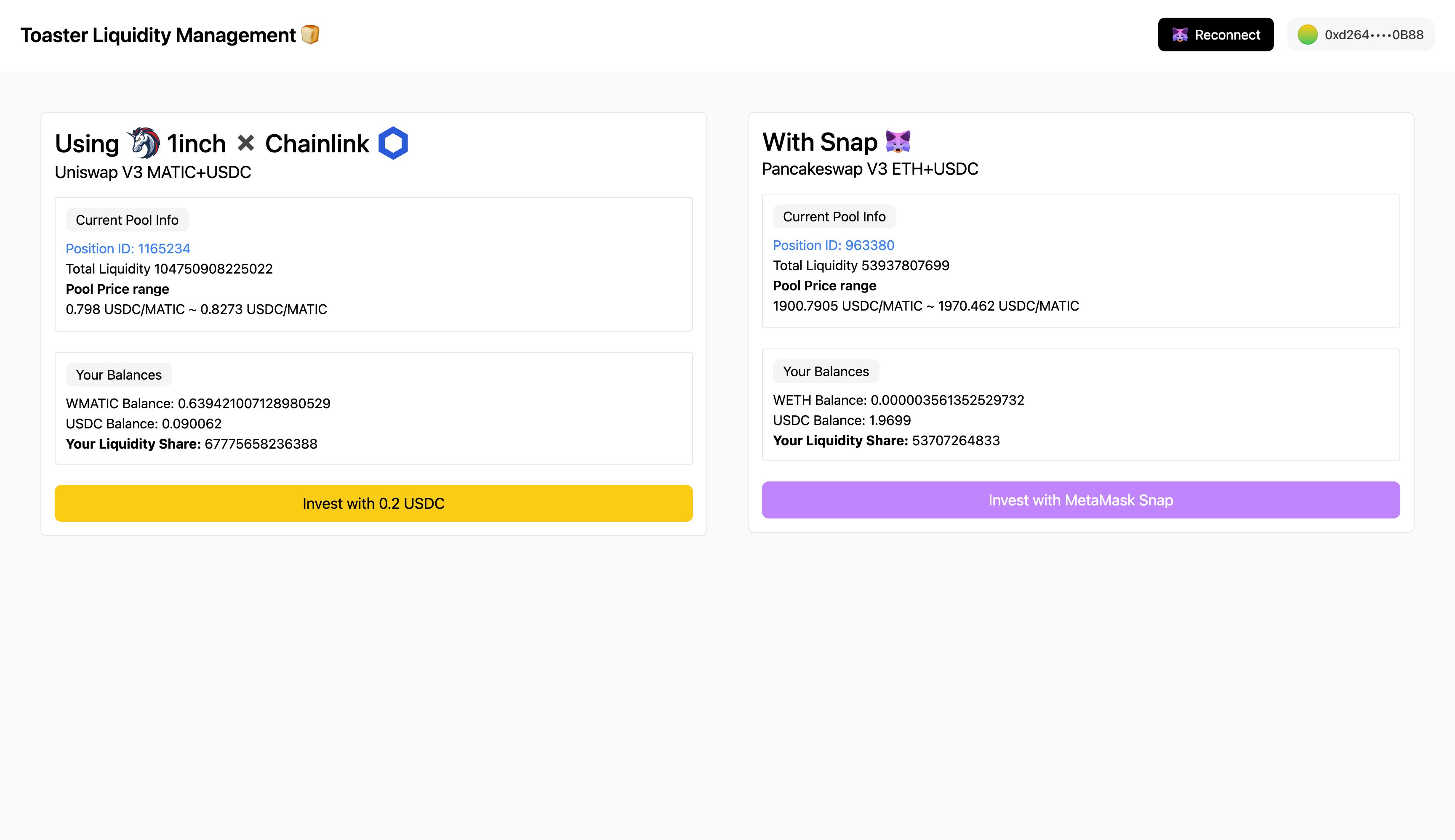Open Position ID: 1165234 link
Screen dimensions: 1455x840
tap(128, 249)
